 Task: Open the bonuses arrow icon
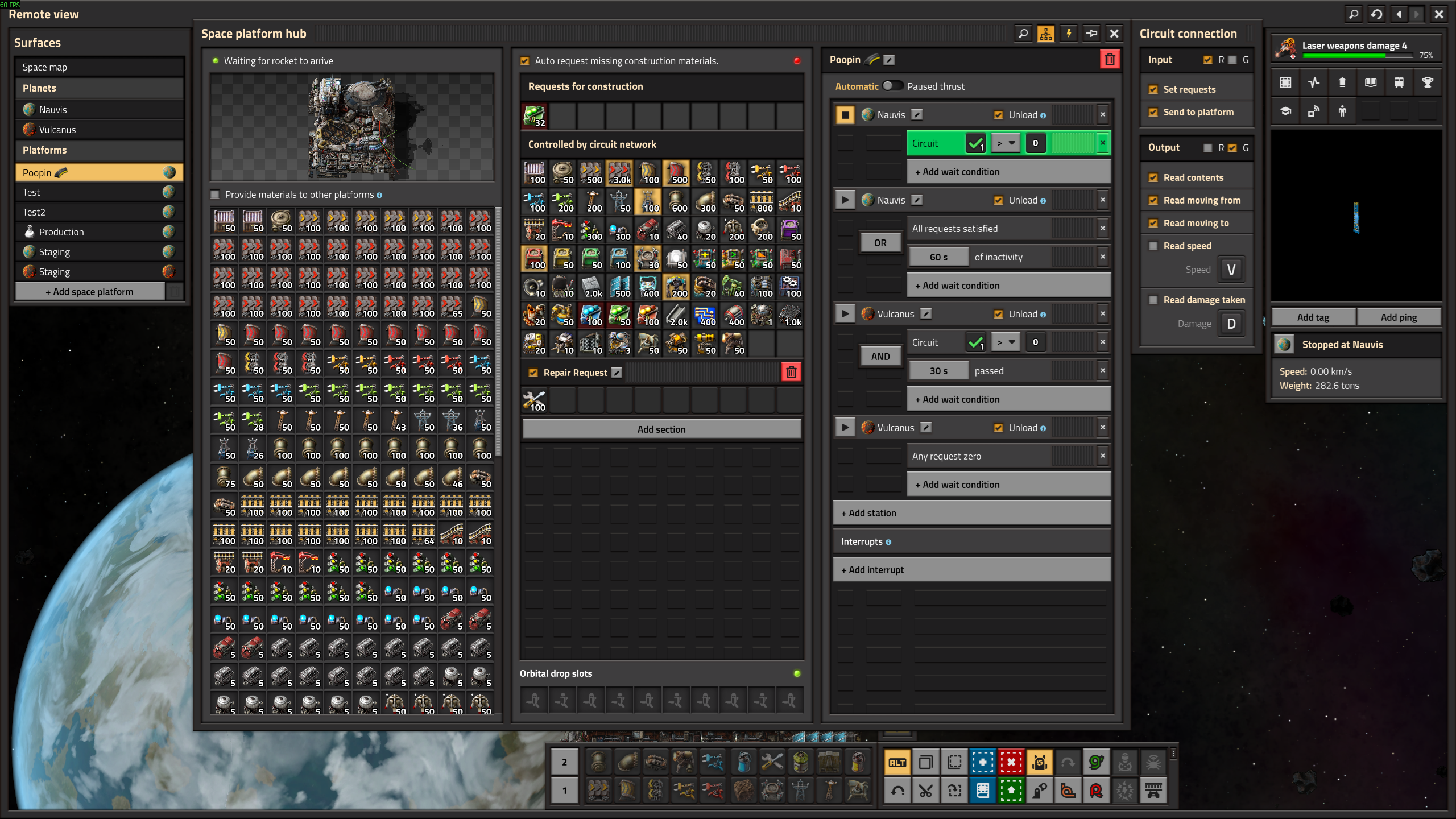[1342, 82]
